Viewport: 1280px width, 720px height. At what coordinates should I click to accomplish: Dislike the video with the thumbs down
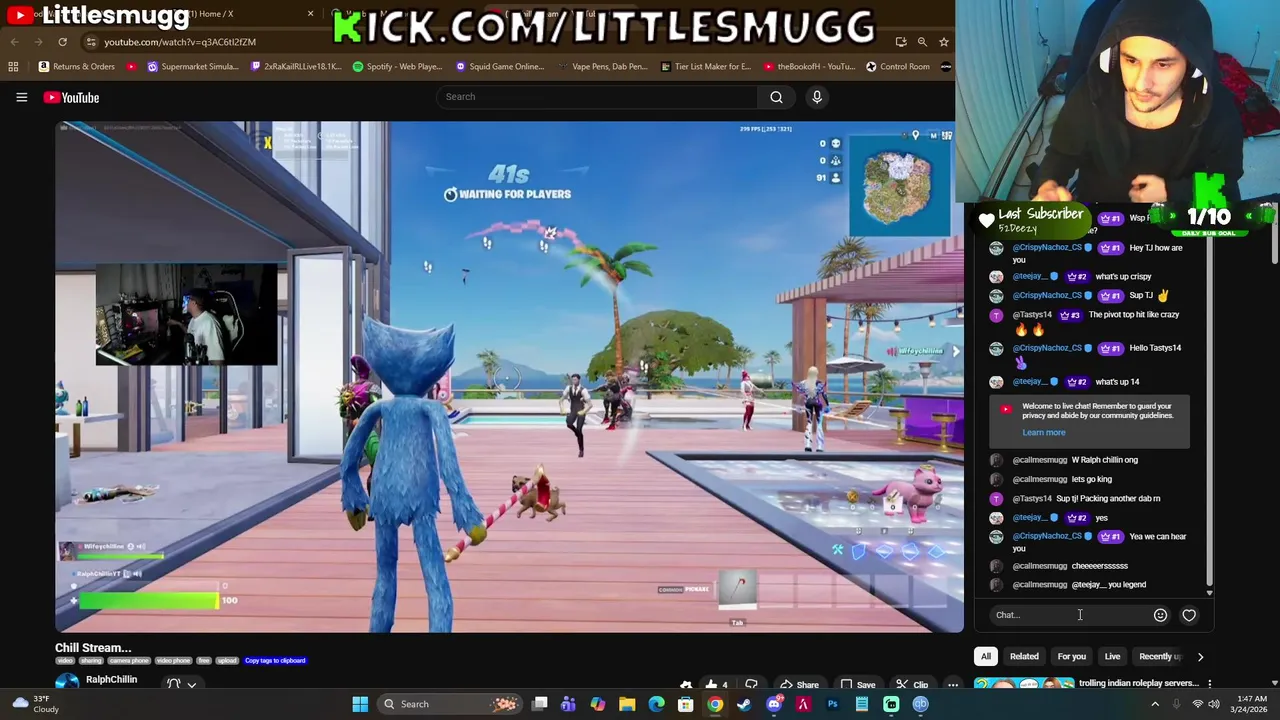pyautogui.click(x=751, y=685)
